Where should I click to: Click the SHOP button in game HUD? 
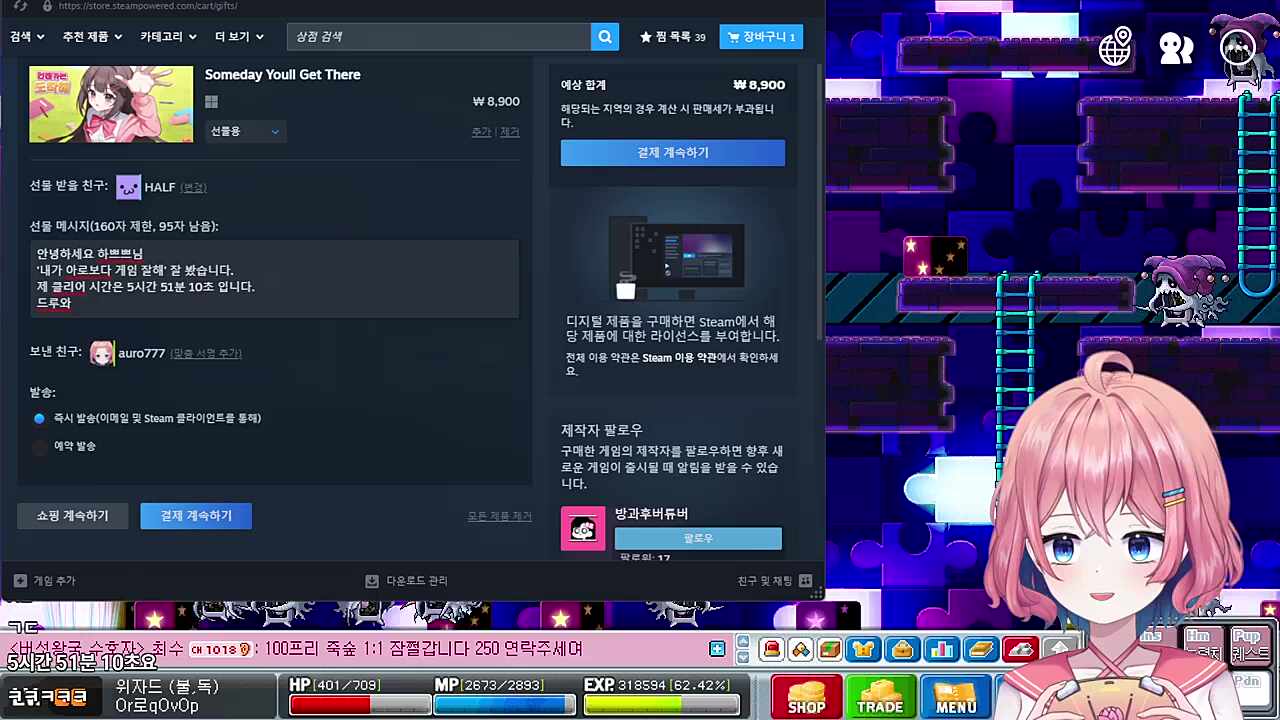(805, 696)
